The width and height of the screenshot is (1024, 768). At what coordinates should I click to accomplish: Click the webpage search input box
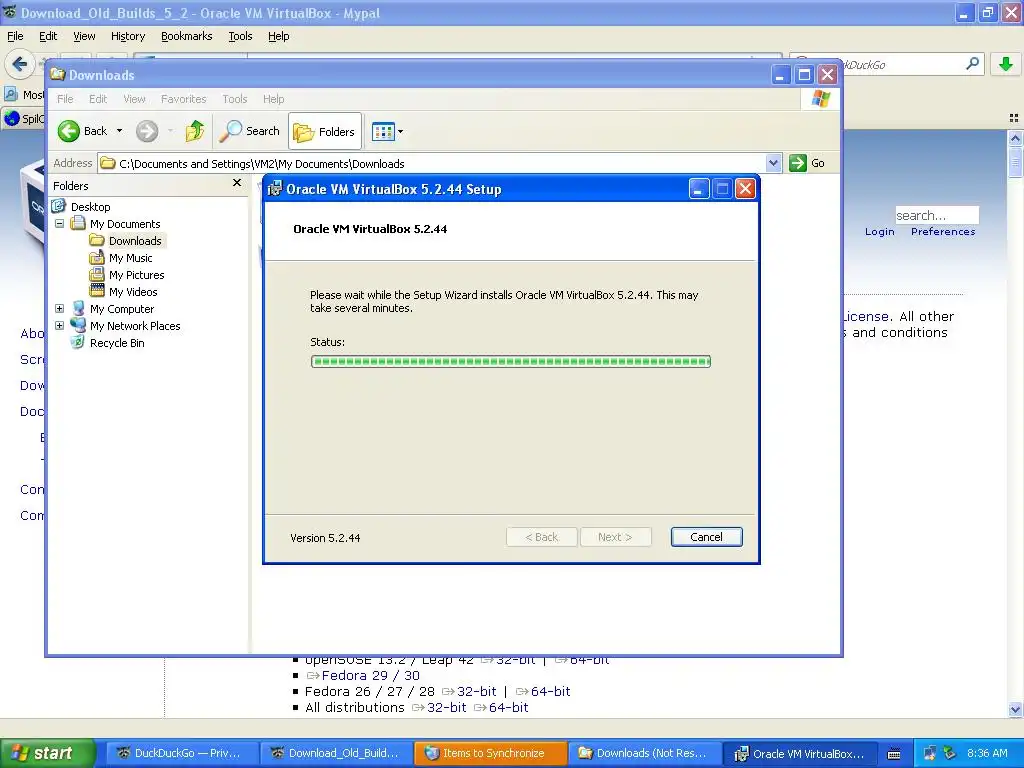click(x=937, y=215)
